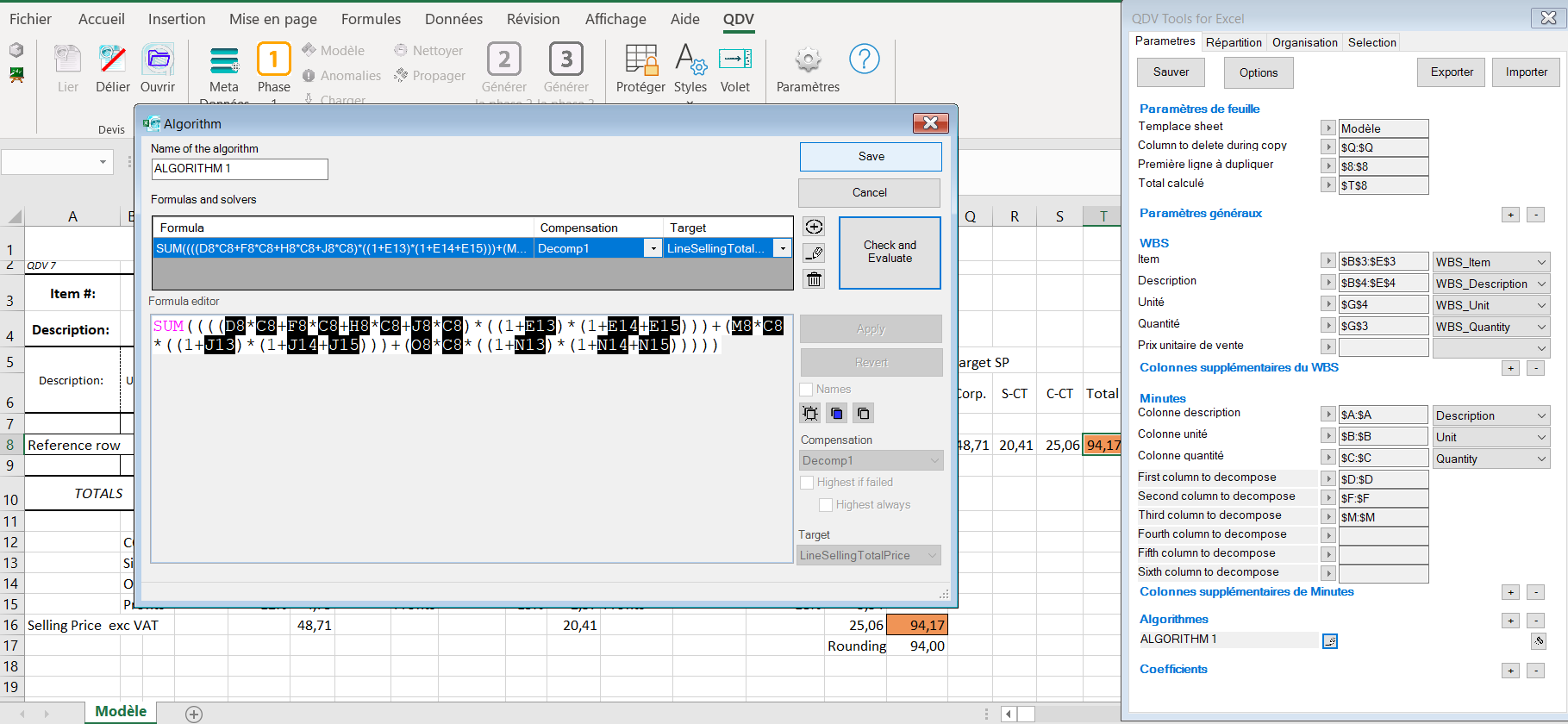This screenshot has height=724, width=1568.
Task: Click wrench icon in Algorithmes row
Action: point(1539,640)
